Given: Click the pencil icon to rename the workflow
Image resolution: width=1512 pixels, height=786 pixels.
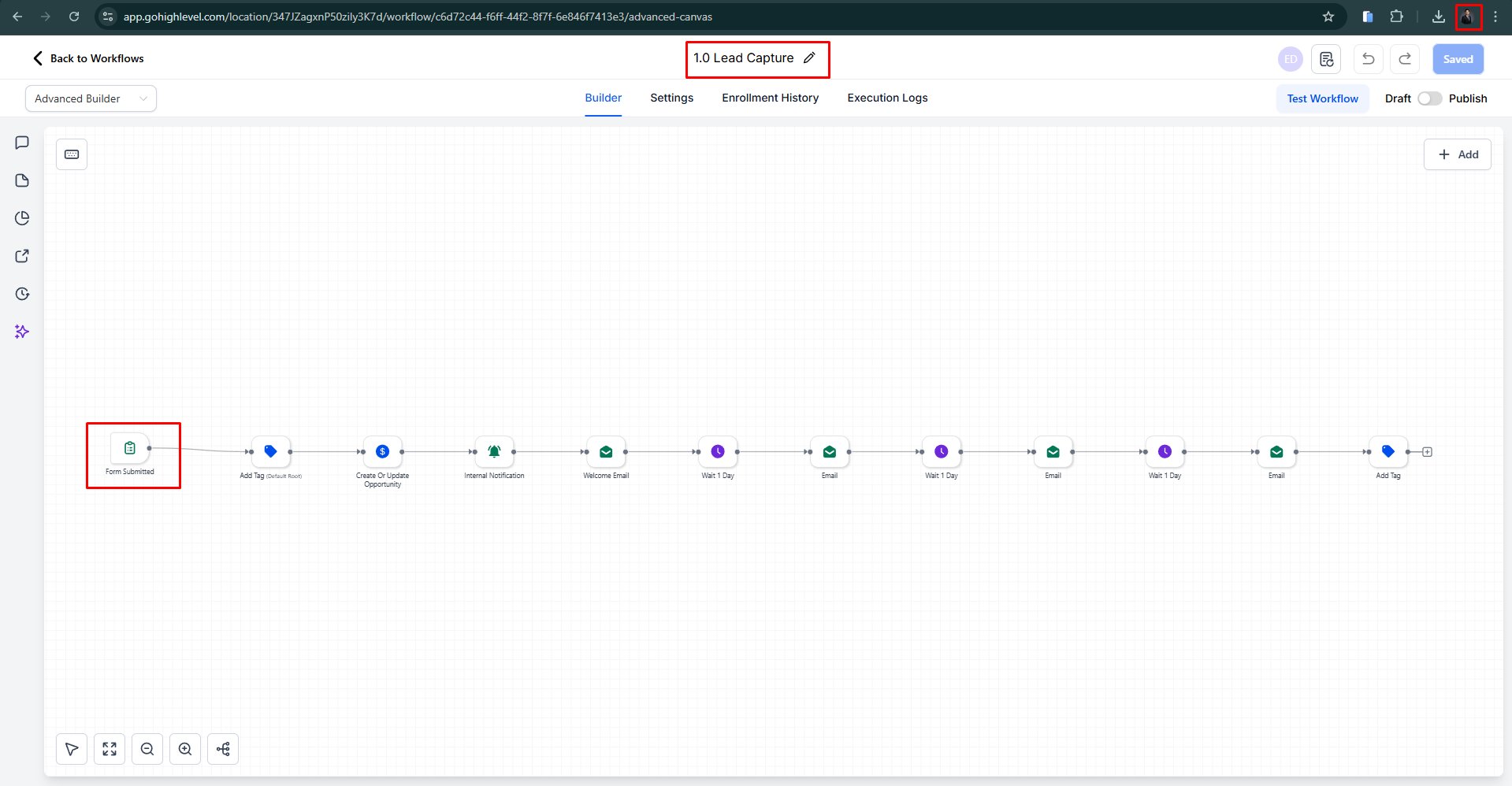Looking at the screenshot, I should click(x=809, y=58).
